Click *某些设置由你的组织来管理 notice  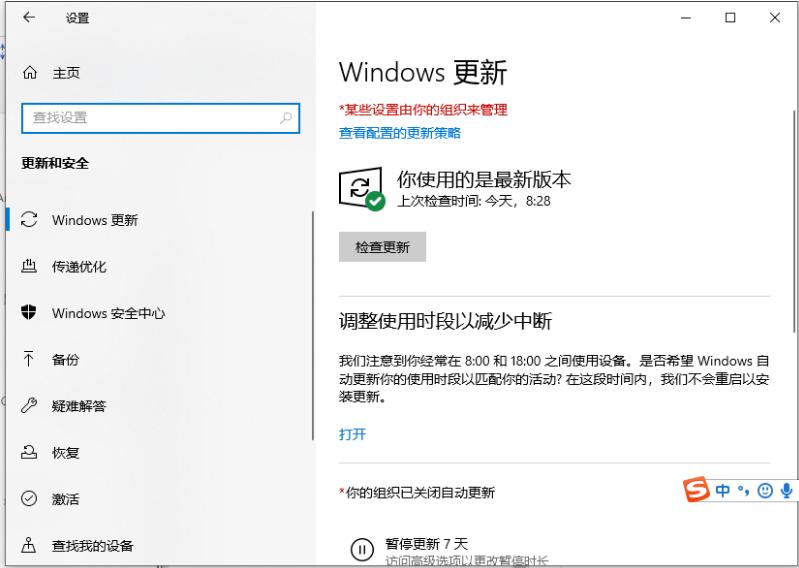tap(423, 110)
